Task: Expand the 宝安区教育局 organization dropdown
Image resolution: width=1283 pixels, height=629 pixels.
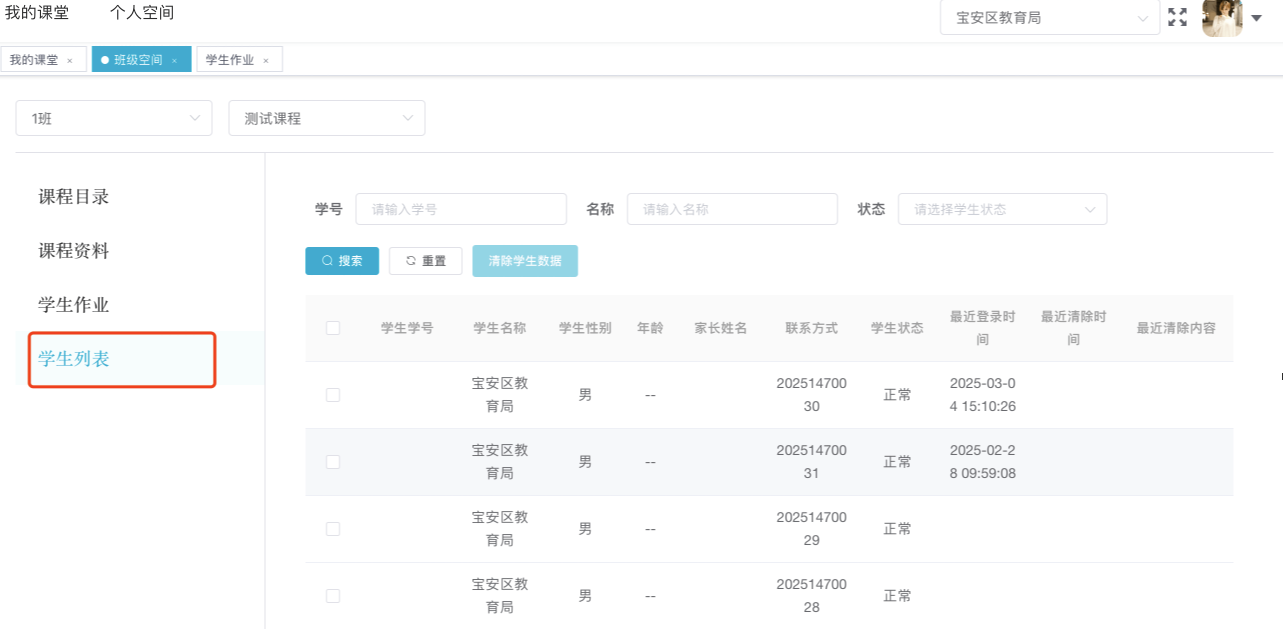Action: (x=1049, y=18)
